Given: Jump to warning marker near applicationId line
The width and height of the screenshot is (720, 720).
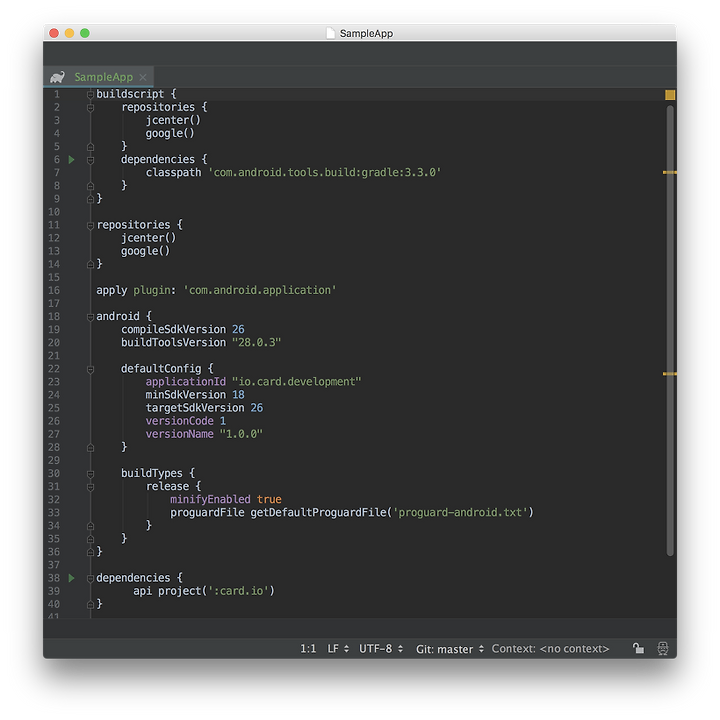Looking at the screenshot, I should (x=669, y=374).
